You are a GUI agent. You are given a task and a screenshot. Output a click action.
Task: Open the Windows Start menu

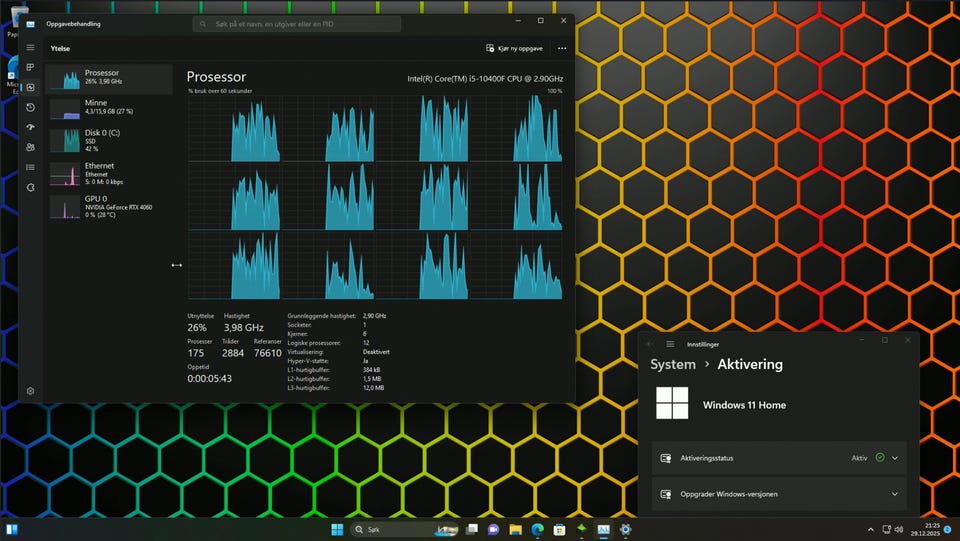[337, 529]
